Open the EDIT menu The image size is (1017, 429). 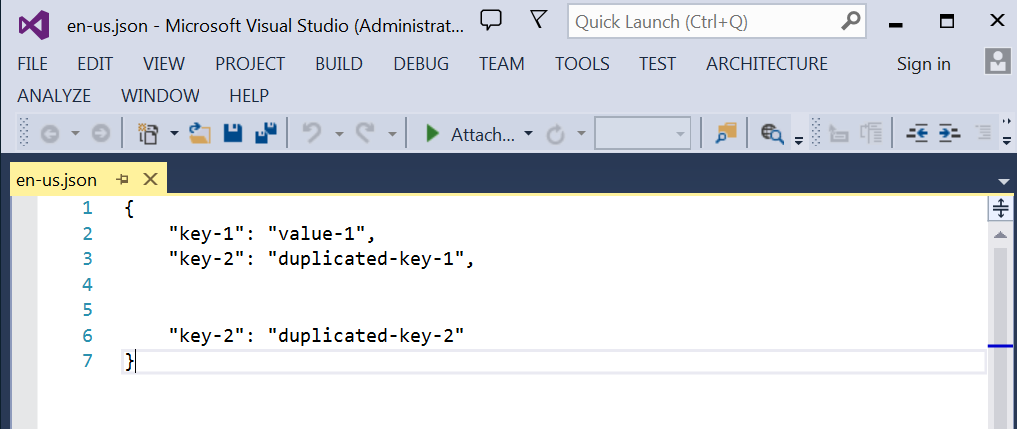[x=95, y=64]
